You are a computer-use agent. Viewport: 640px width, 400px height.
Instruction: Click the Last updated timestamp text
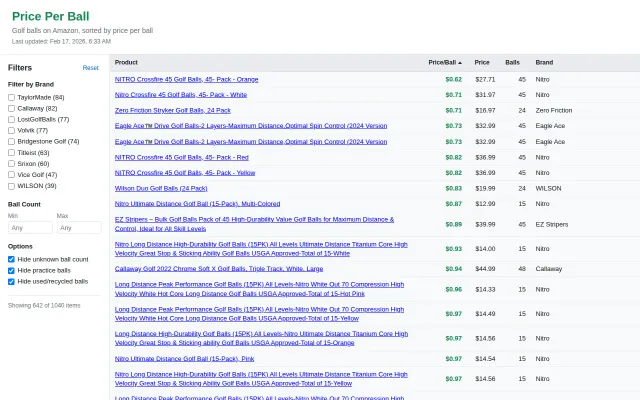(x=61, y=42)
